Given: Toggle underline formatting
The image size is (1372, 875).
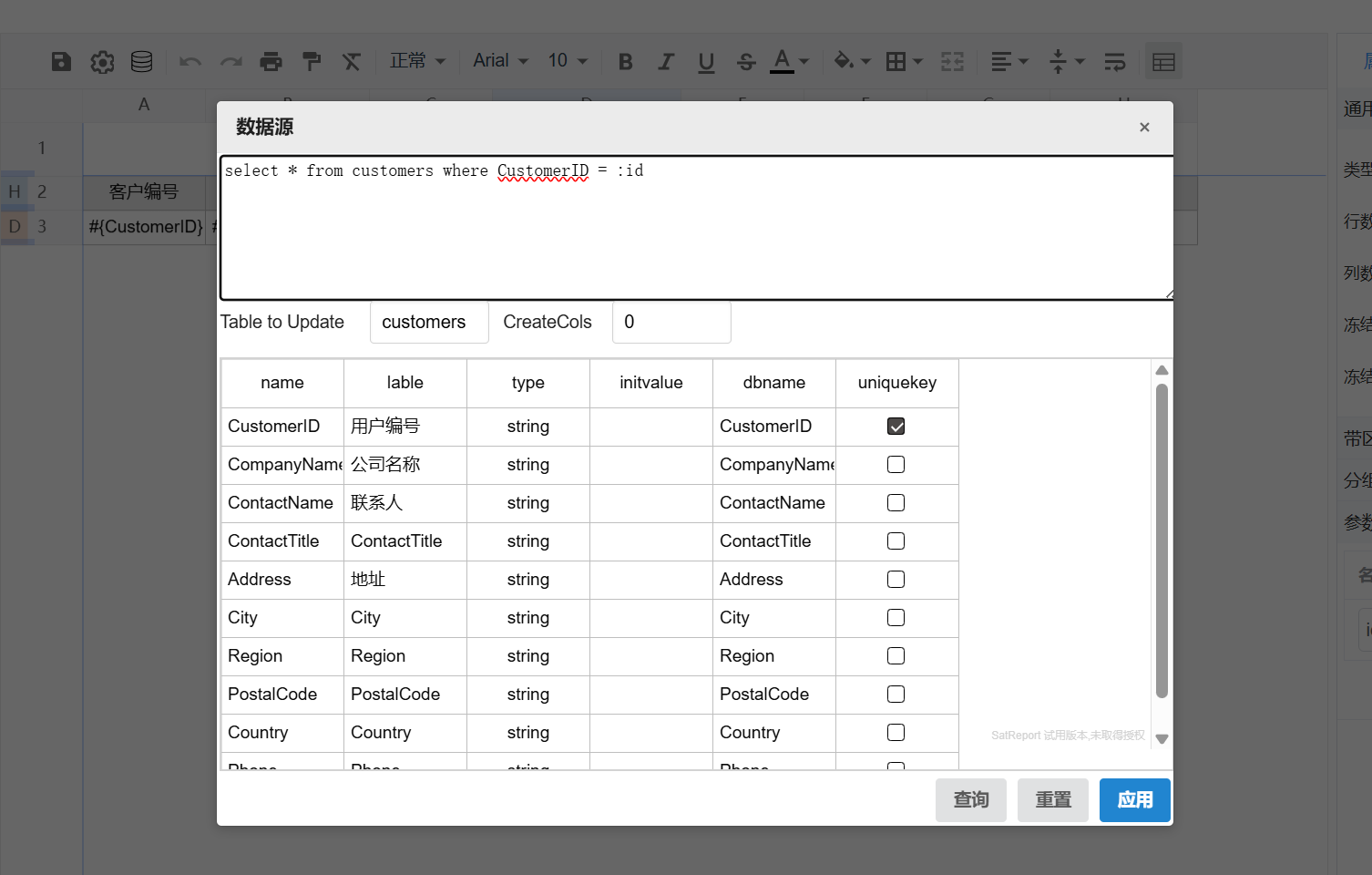Looking at the screenshot, I should point(706,61).
